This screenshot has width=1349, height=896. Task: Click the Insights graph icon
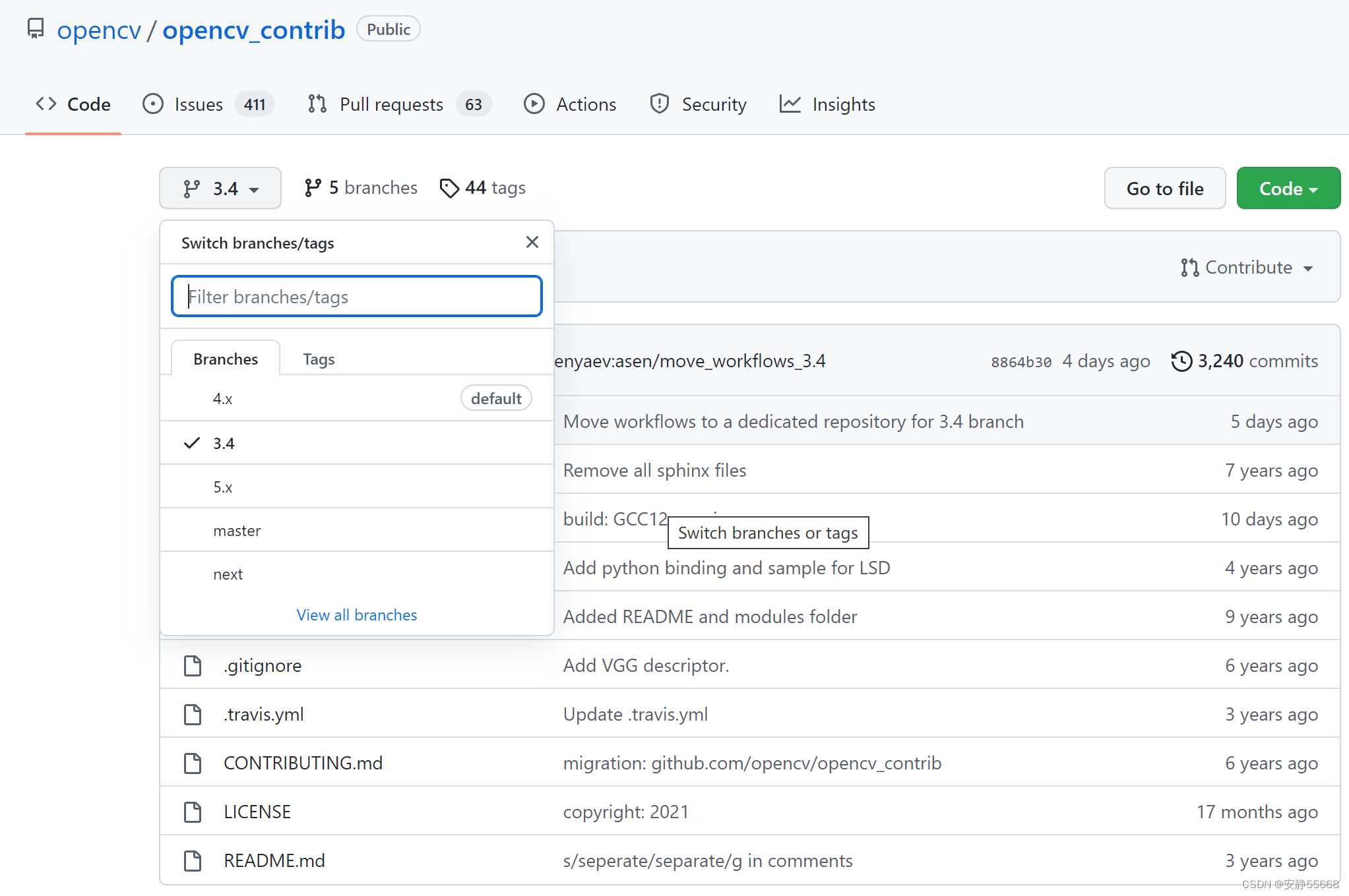(x=790, y=104)
